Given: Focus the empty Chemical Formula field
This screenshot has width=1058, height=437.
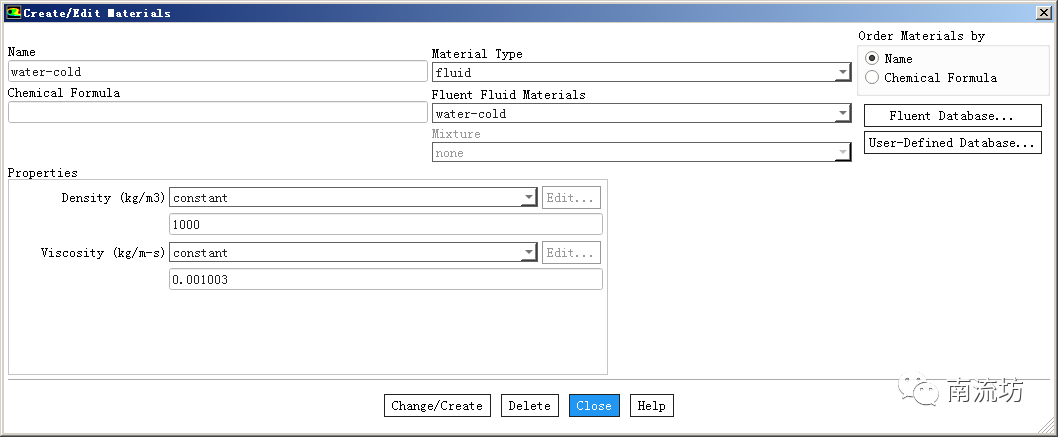Looking at the screenshot, I should (217, 112).
